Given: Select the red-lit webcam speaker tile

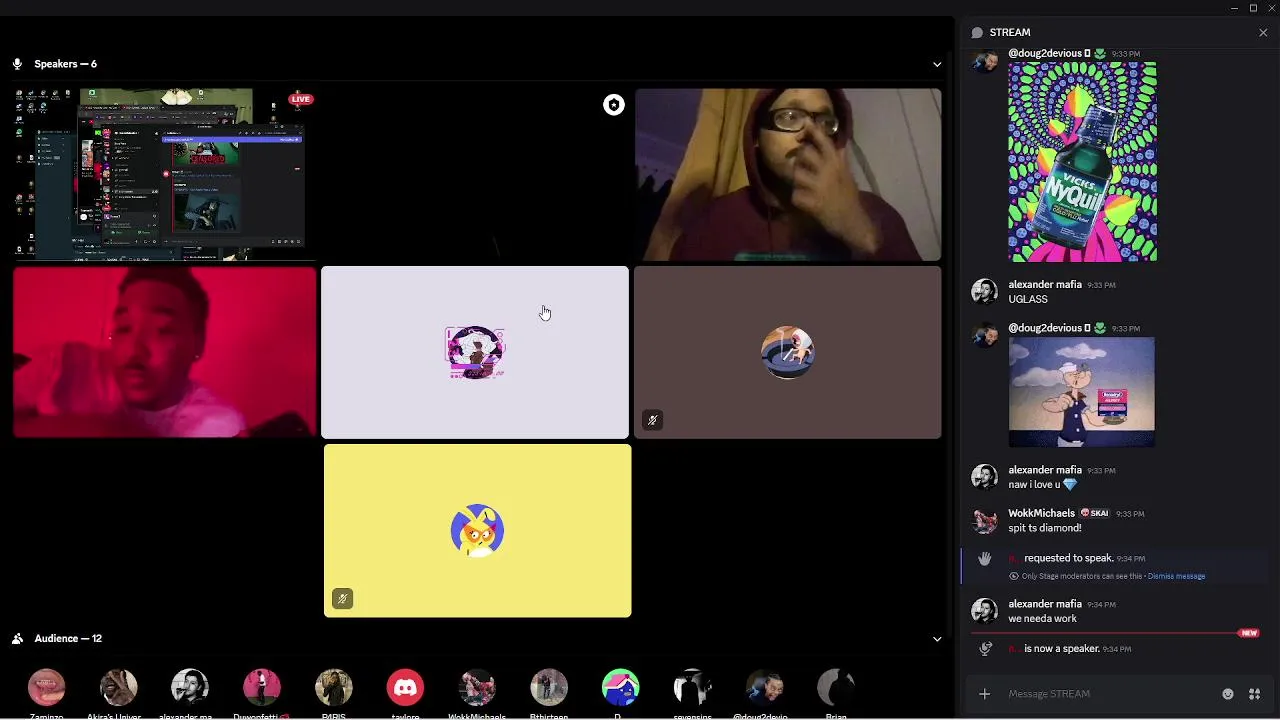Looking at the screenshot, I should click(x=165, y=352).
